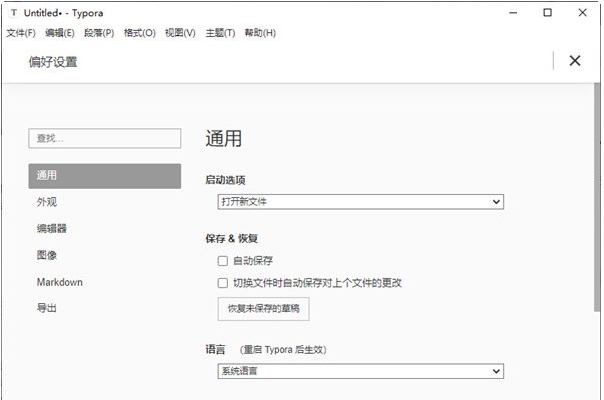Open the 文件(F) menu
The image size is (604, 400).
click(21, 33)
